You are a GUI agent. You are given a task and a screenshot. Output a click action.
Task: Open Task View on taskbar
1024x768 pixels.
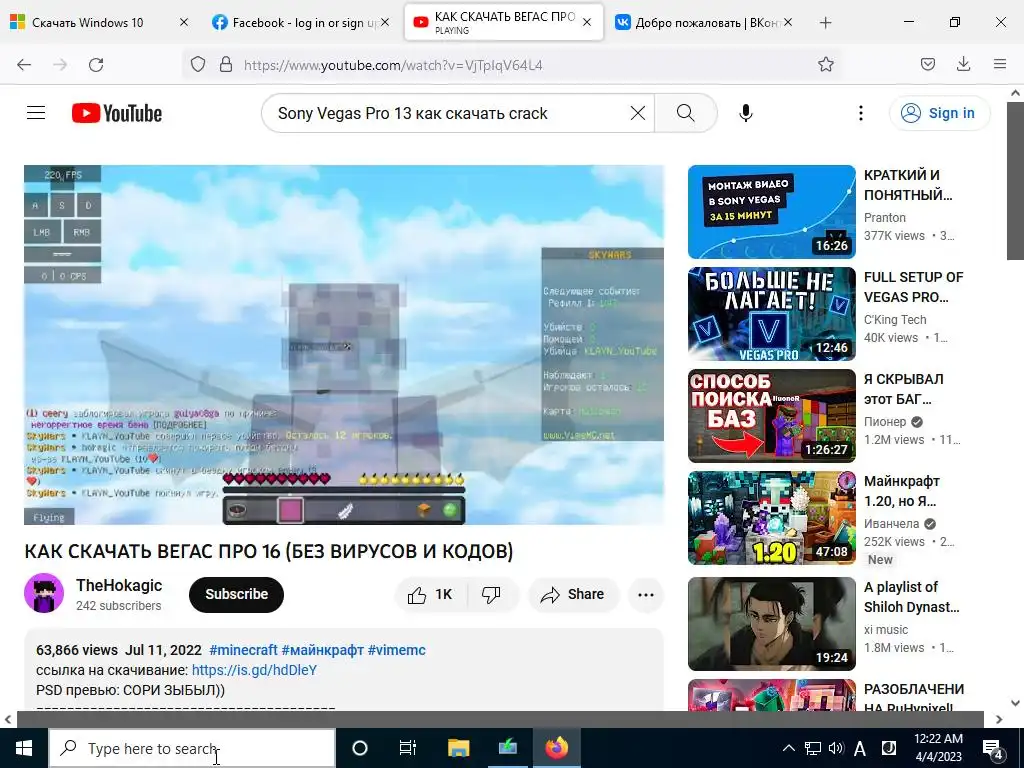[x=408, y=748]
